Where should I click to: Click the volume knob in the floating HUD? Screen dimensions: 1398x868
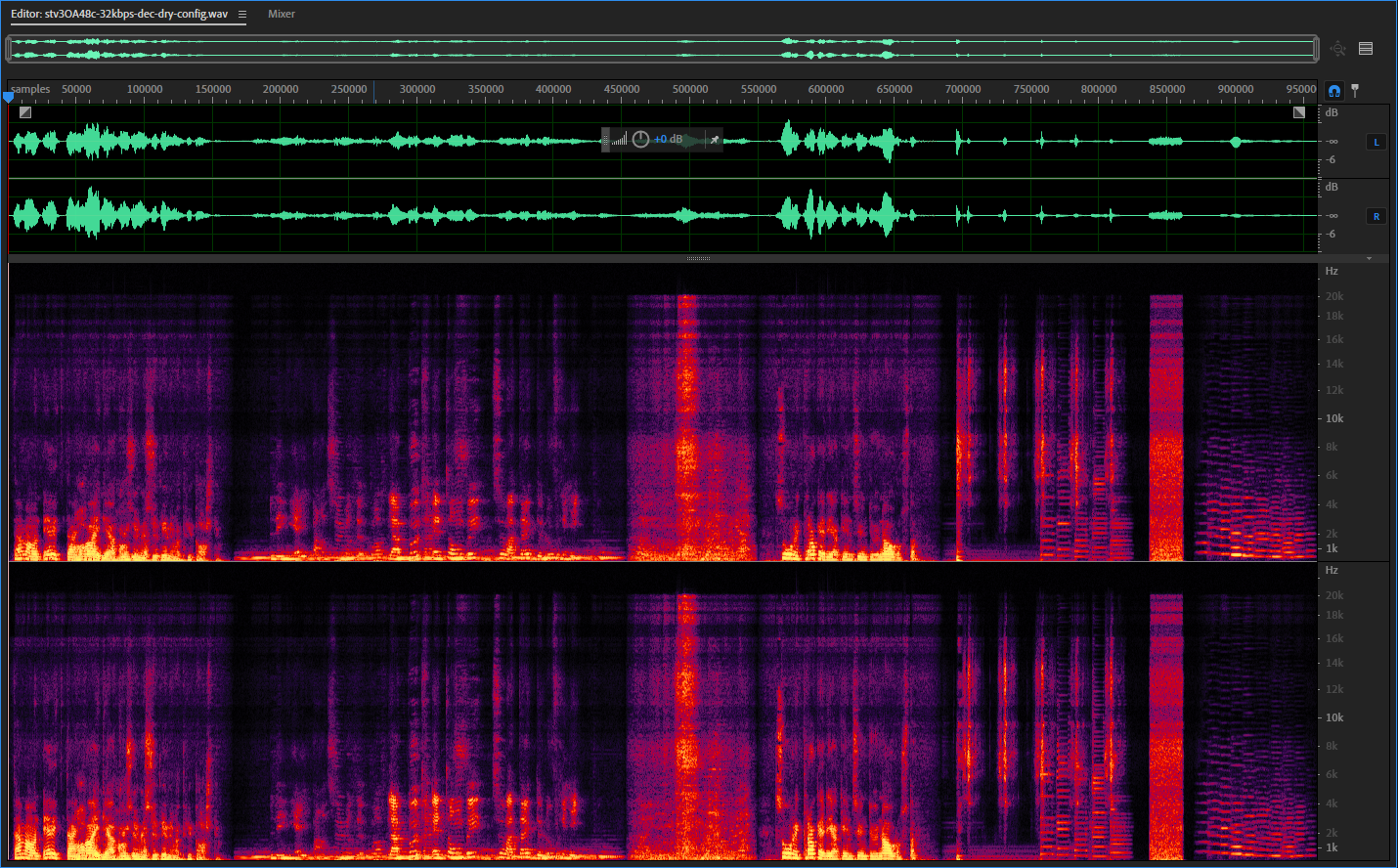coord(640,139)
